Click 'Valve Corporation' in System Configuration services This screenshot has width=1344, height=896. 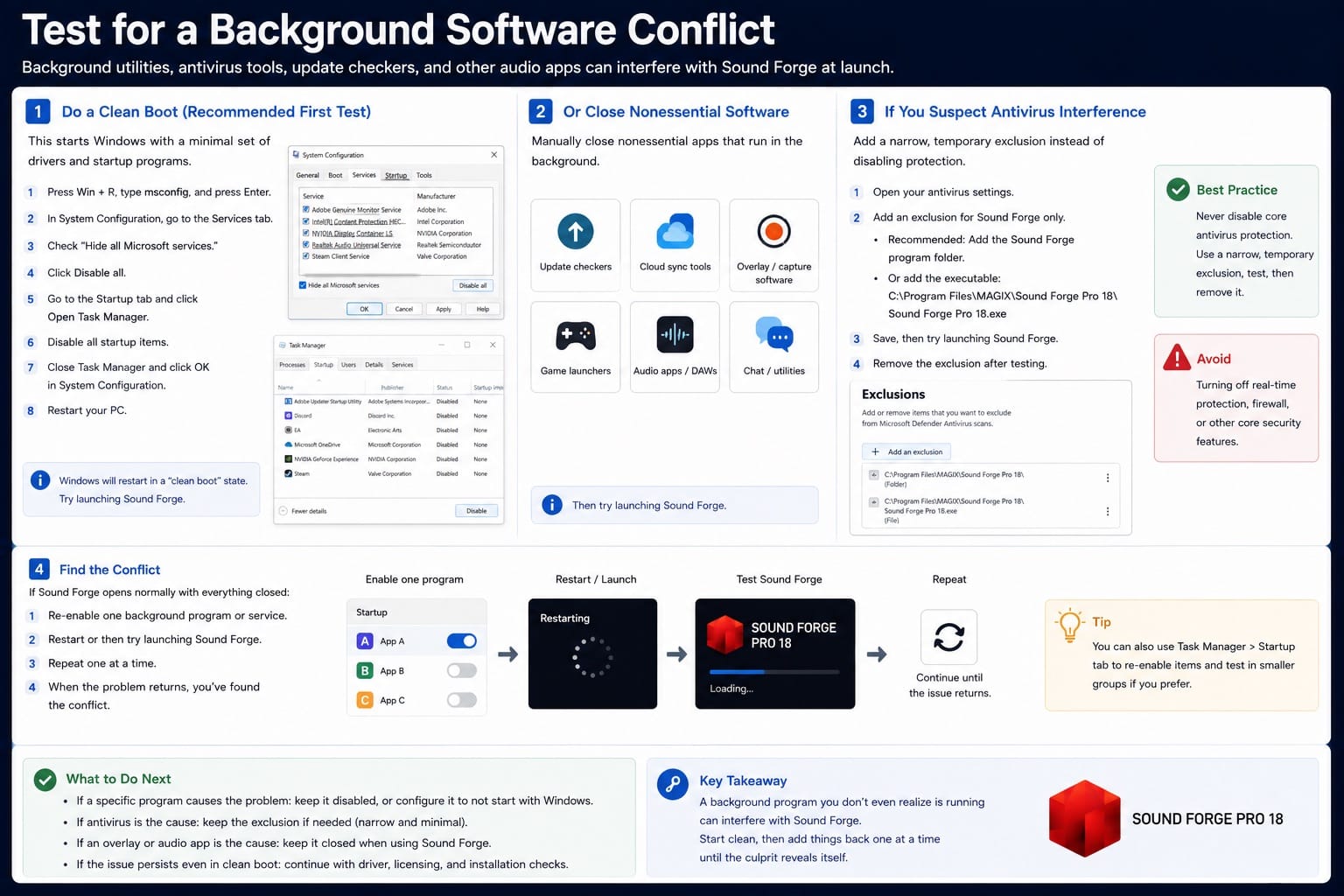click(442, 256)
